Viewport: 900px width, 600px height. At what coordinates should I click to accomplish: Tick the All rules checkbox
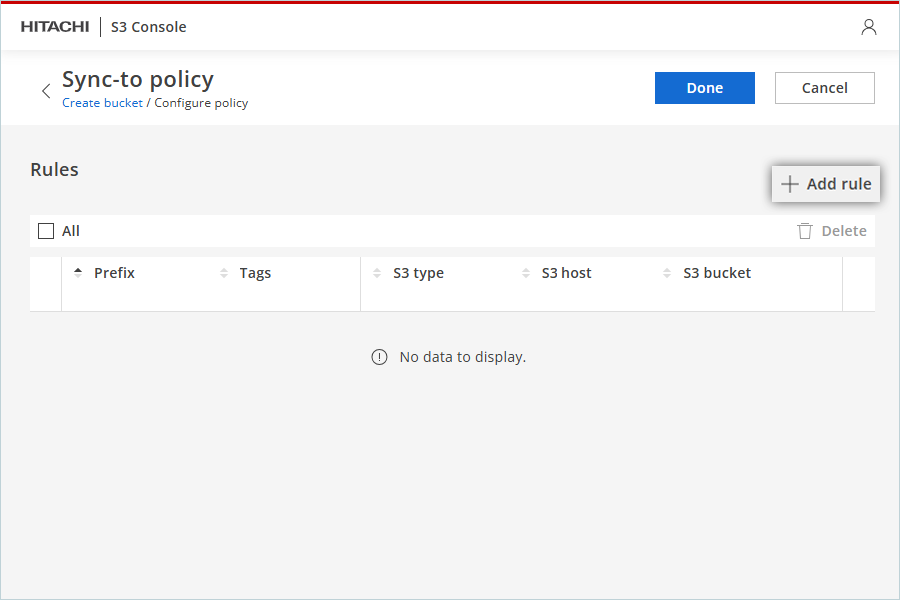[46, 231]
